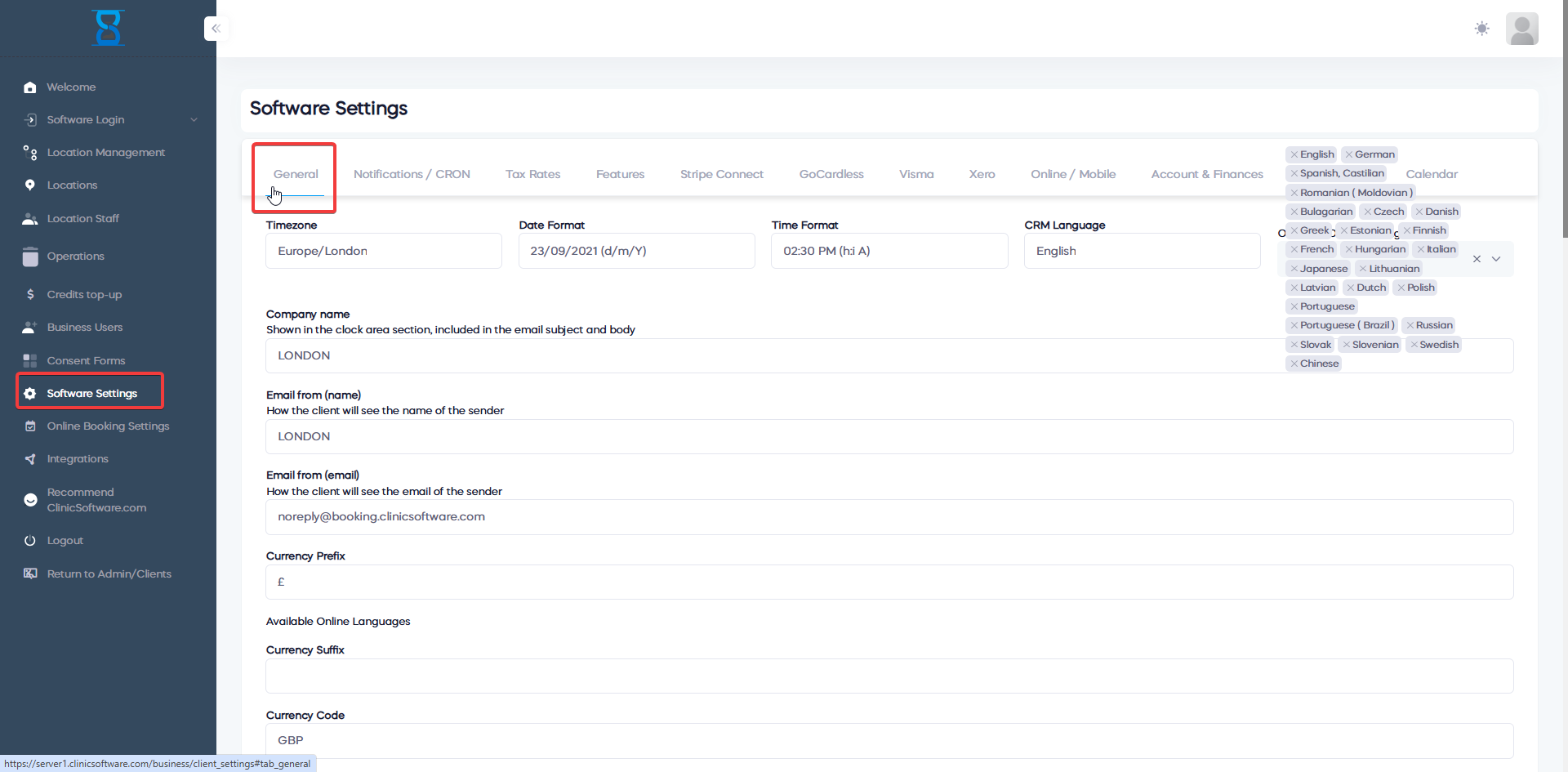Open the Timezone dropdown

[383, 251]
